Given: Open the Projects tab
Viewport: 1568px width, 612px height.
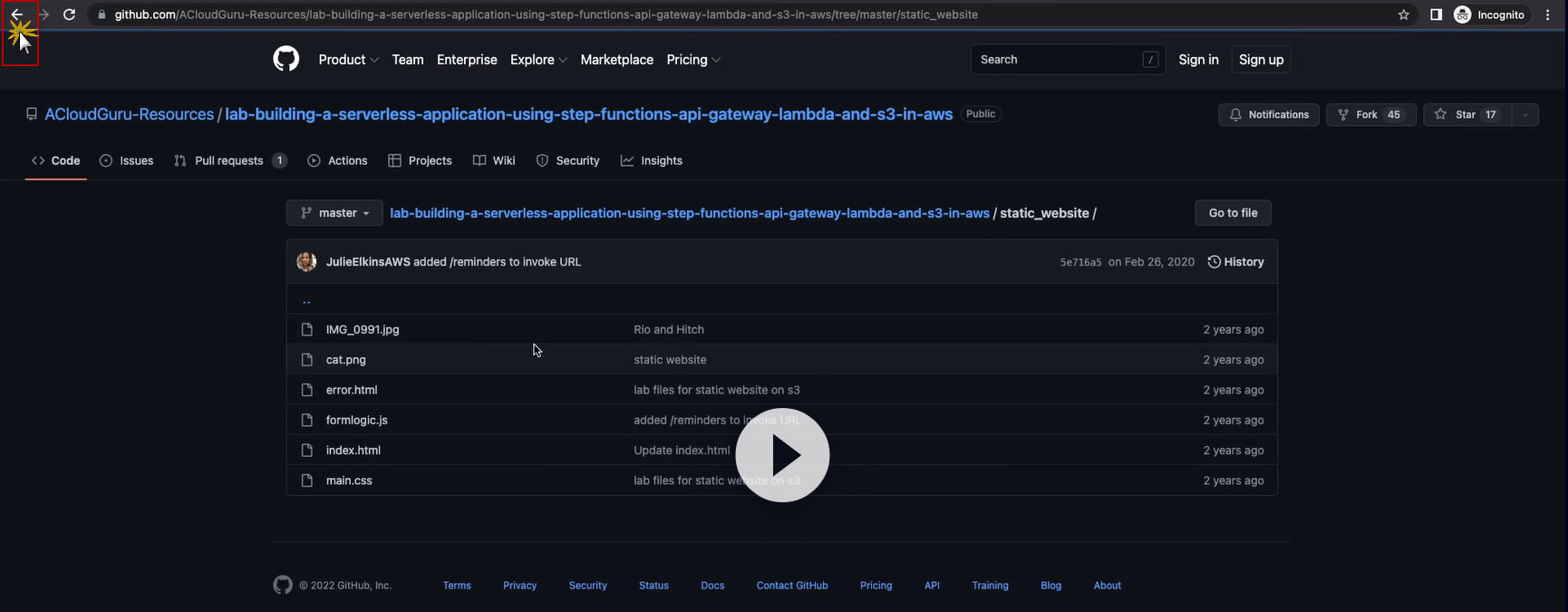Looking at the screenshot, I should (421, 160).
